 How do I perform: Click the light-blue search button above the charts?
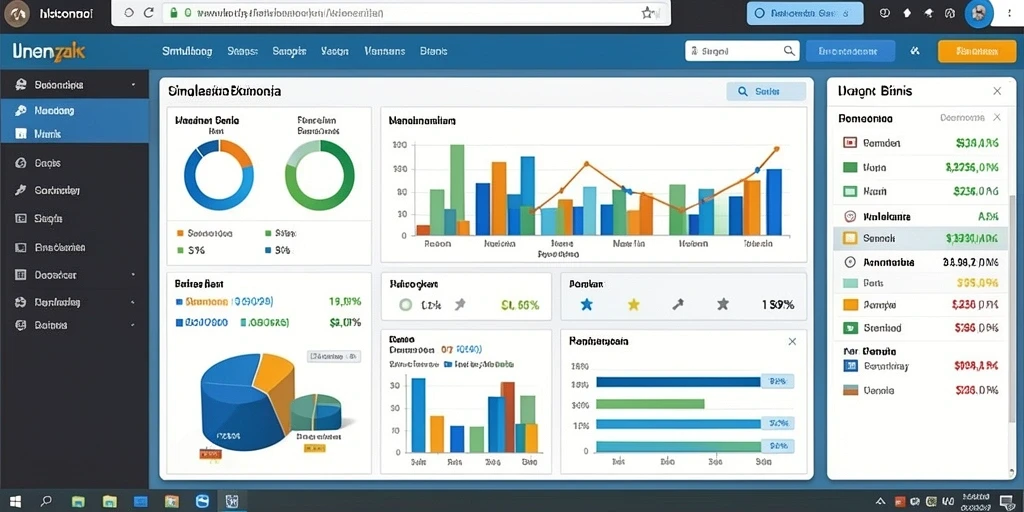[766, 91]
